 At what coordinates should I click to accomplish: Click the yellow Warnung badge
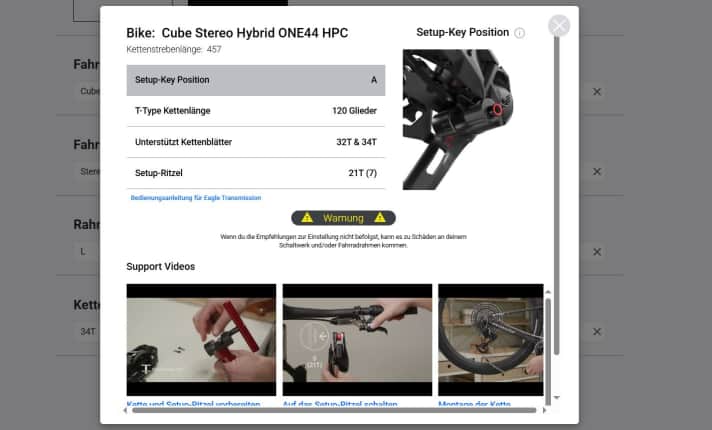[343, 217]
